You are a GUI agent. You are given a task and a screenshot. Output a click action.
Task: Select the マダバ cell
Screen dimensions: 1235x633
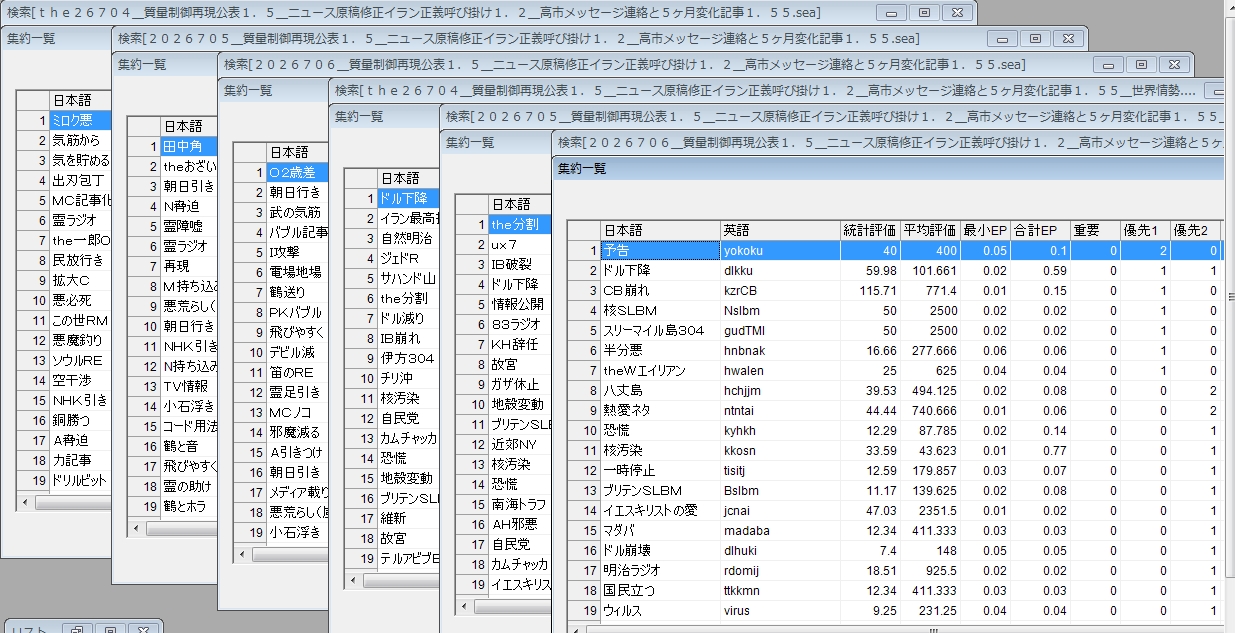[x=659, y=530]
